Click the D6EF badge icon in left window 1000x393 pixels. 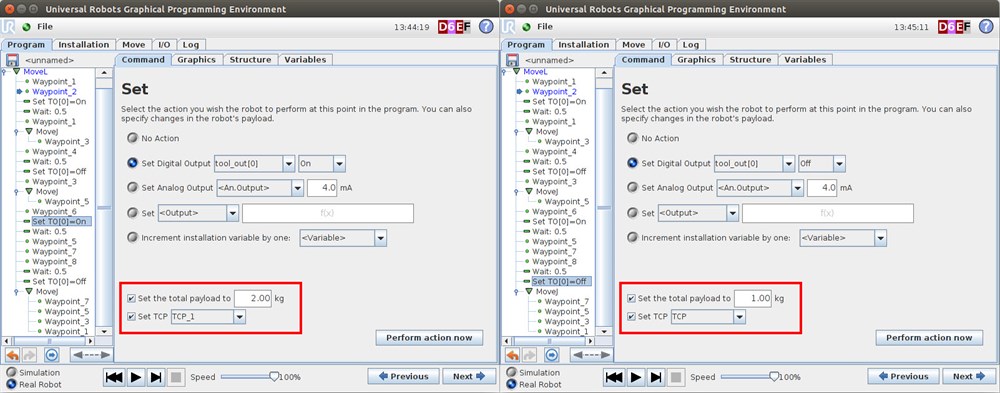click(x=454, y=27)
